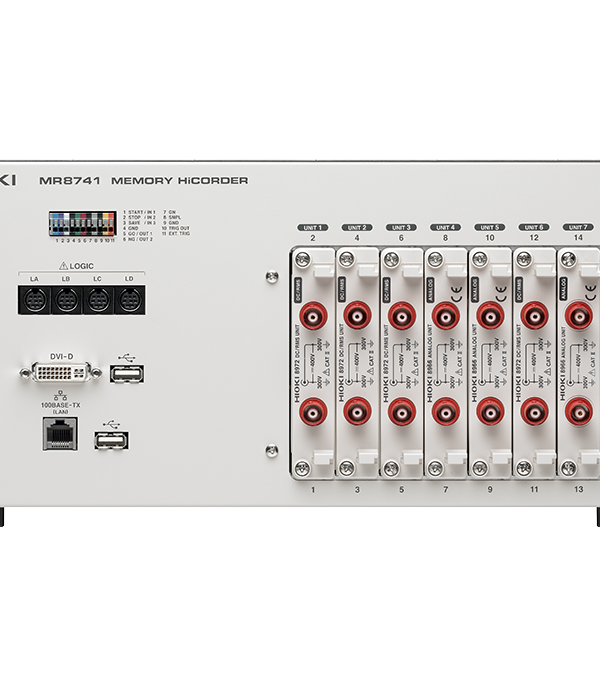600x694 pixels.
Task: Click the DC/RMS tag on the Unit 6 module
Action: click(x=519, y=290)
